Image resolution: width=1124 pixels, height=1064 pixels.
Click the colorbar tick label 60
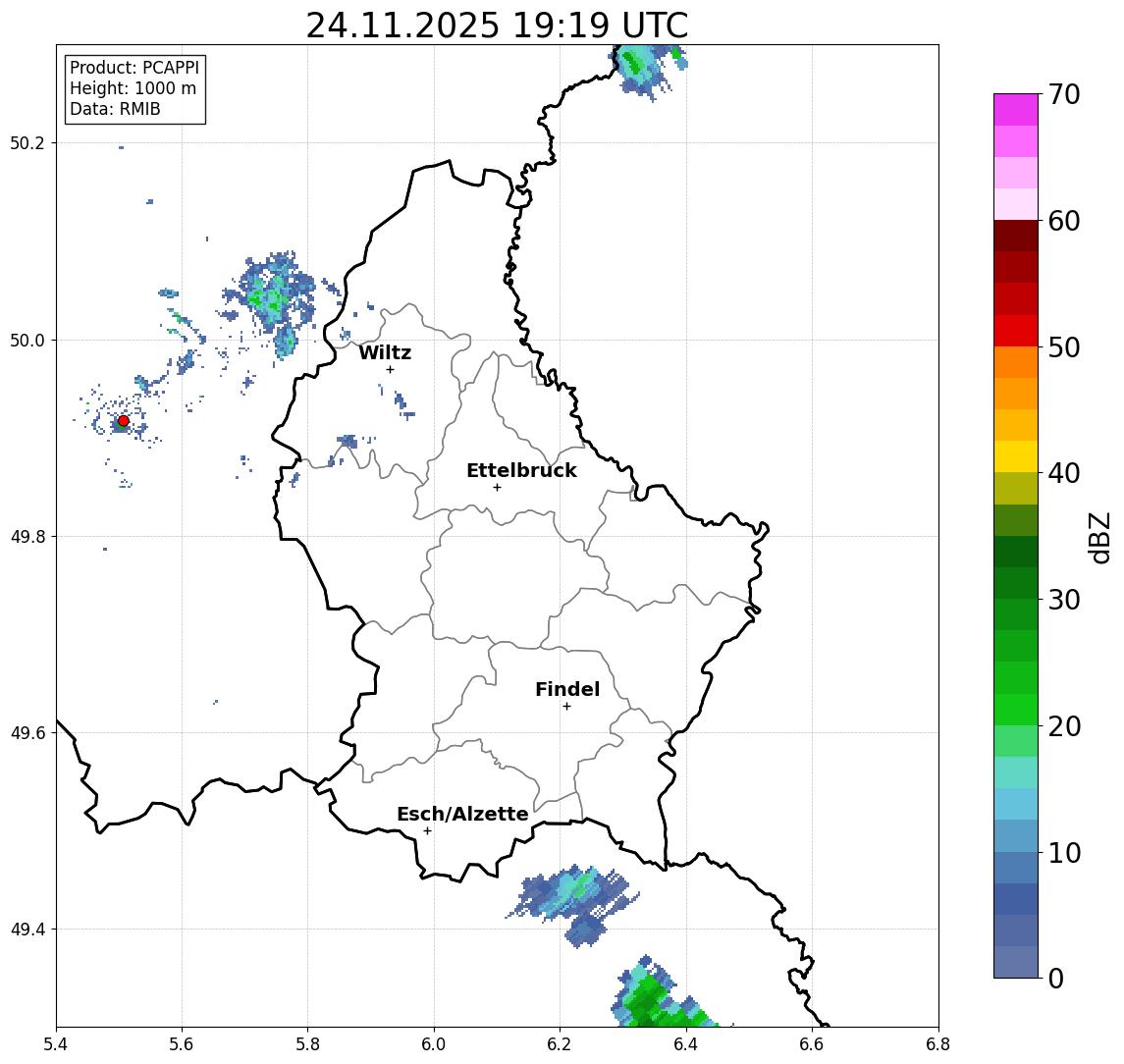click(1064, 221)
